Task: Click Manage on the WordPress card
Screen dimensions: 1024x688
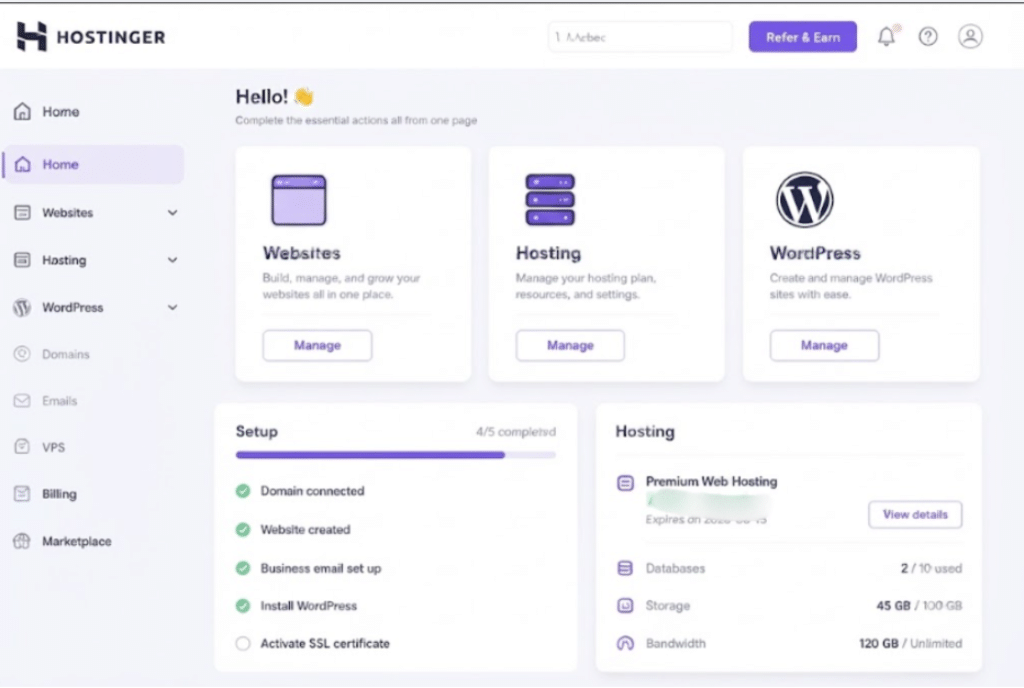Action: click(824, 345)
